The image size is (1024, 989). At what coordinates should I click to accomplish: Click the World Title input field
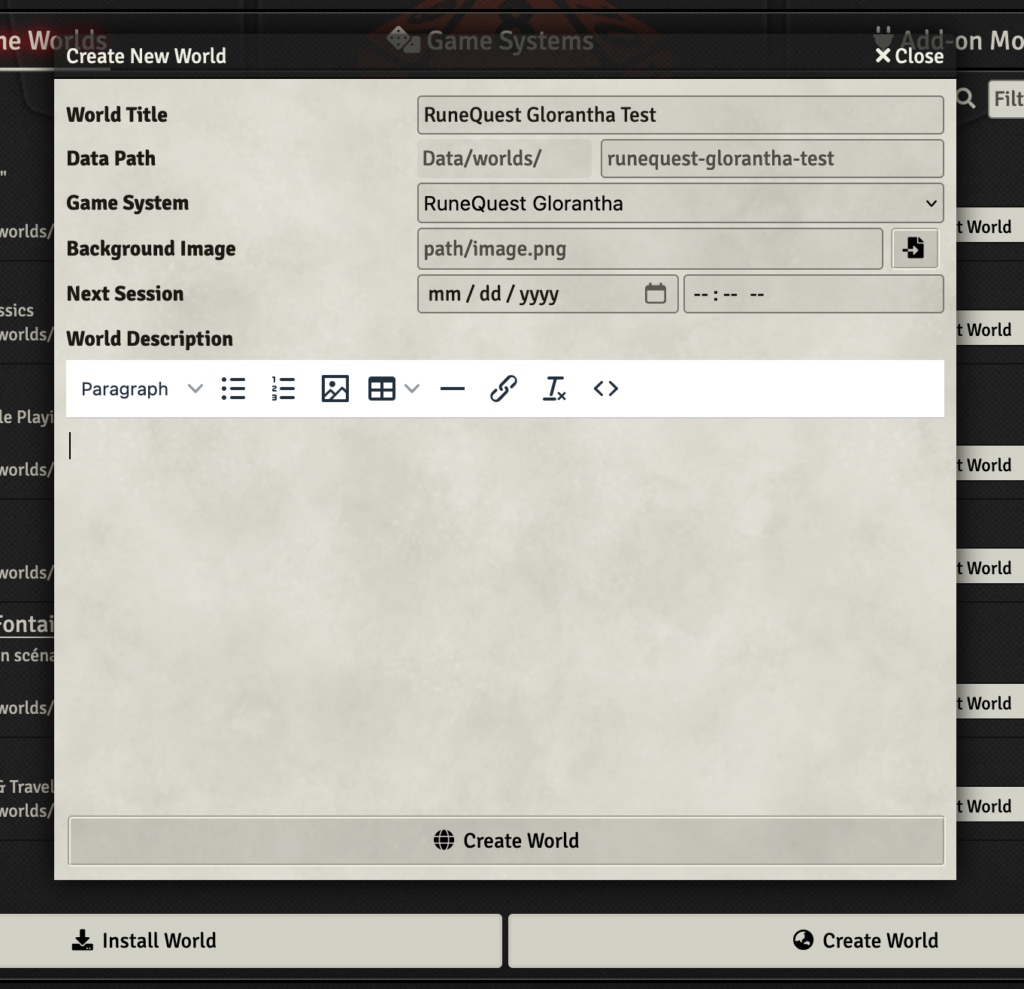(680, 115)
